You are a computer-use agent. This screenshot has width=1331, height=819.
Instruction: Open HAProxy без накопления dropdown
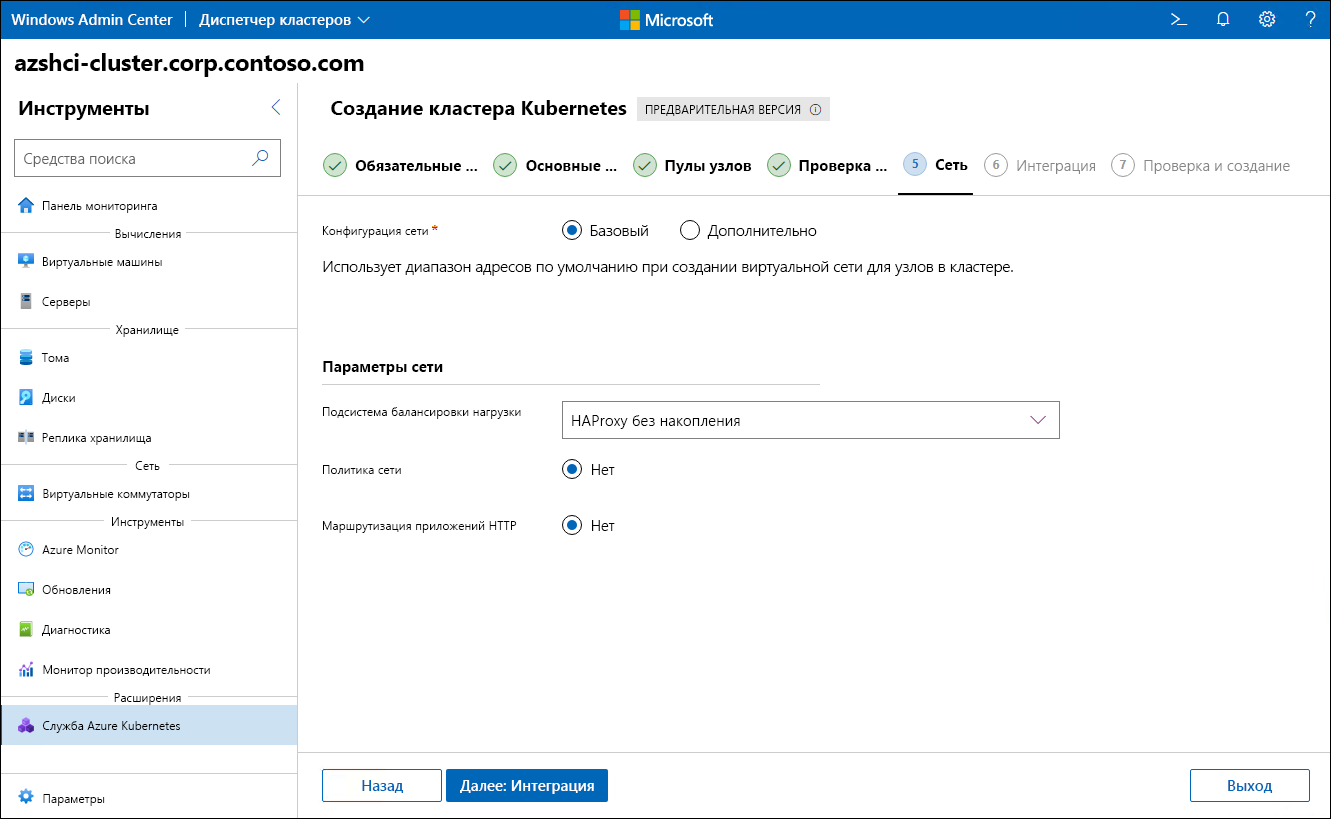[x=810, y=420]
